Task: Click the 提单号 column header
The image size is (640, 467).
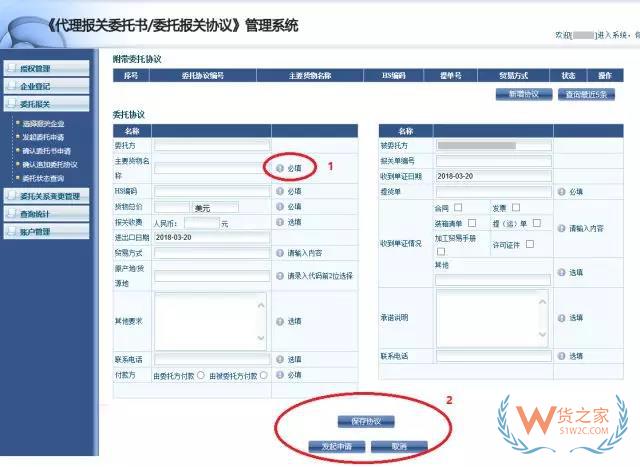Action: pos(451,76)
